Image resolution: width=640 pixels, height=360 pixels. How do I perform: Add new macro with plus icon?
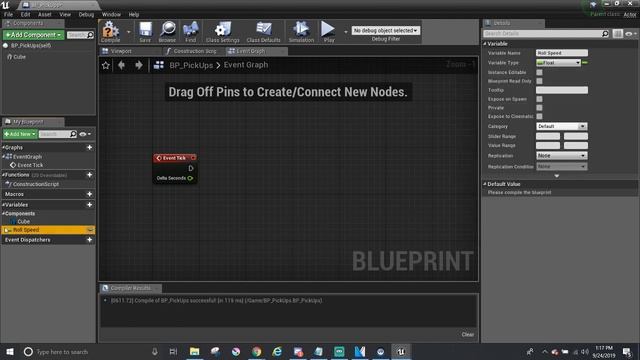89,194
